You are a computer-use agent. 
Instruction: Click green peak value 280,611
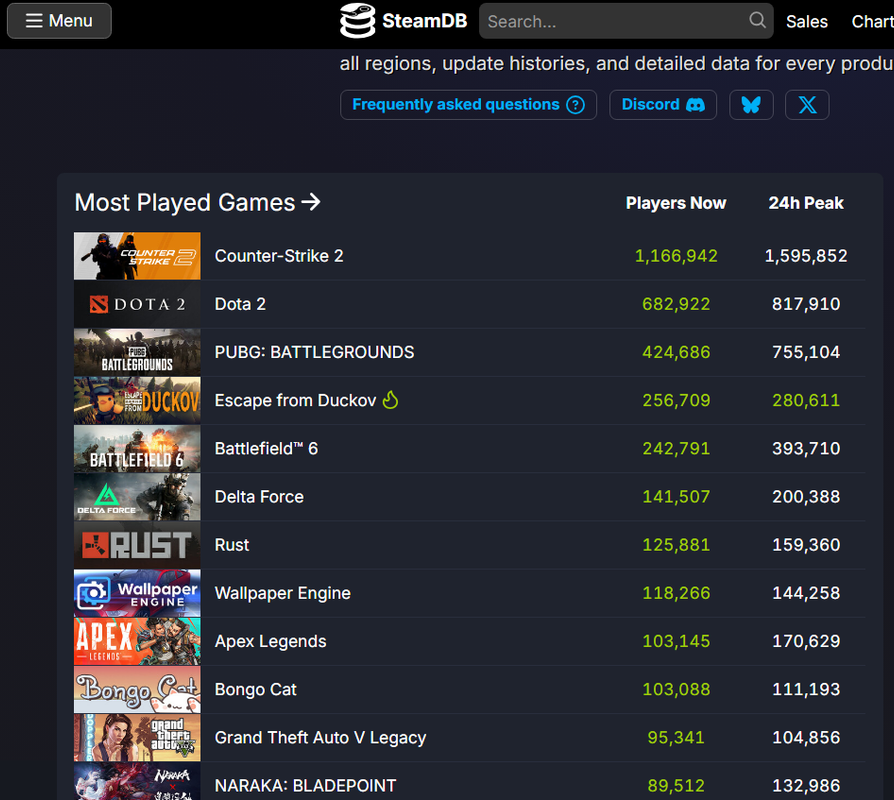coord(806,401)
